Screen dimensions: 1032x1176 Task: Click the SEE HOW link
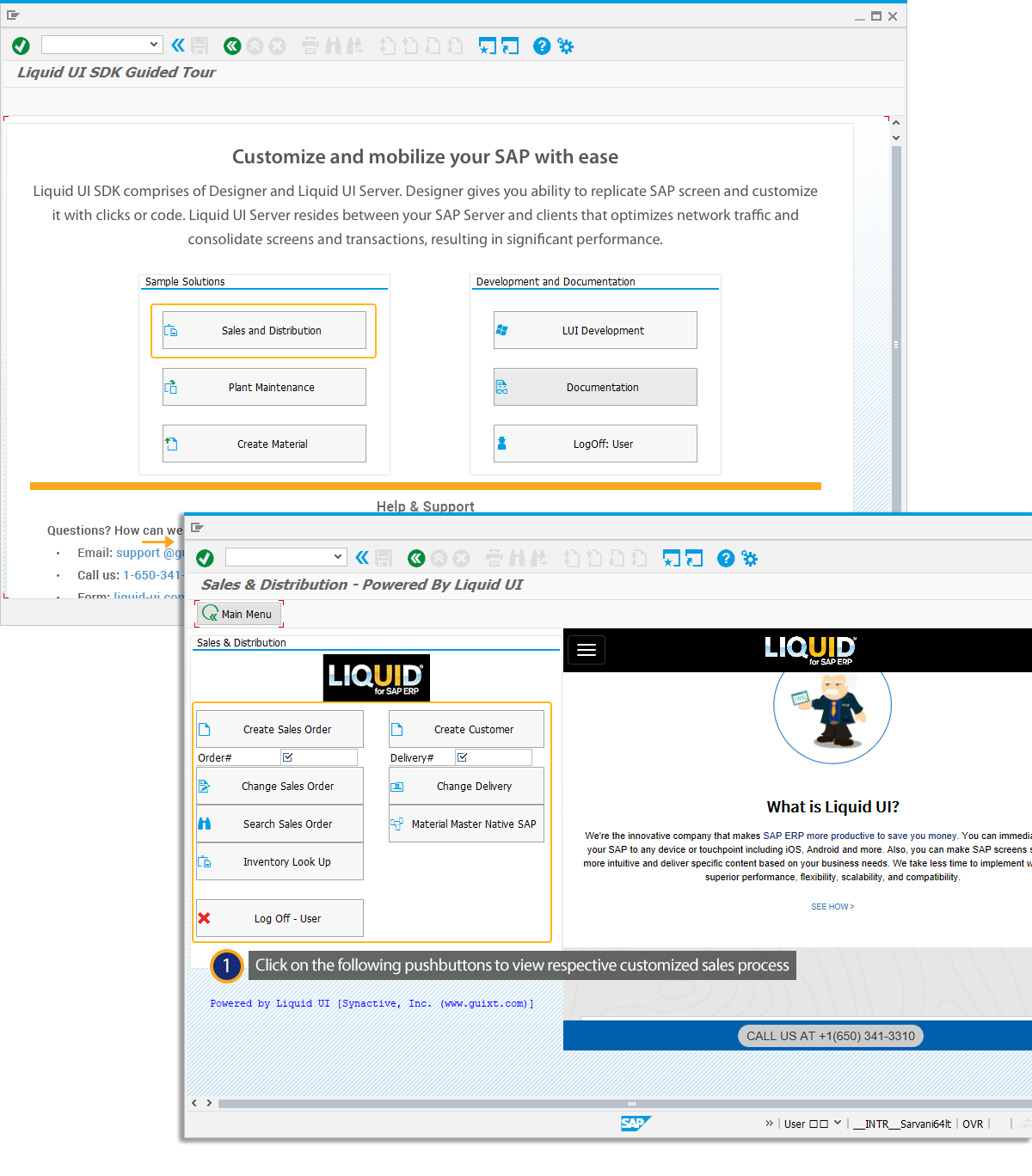pos(832,906)
